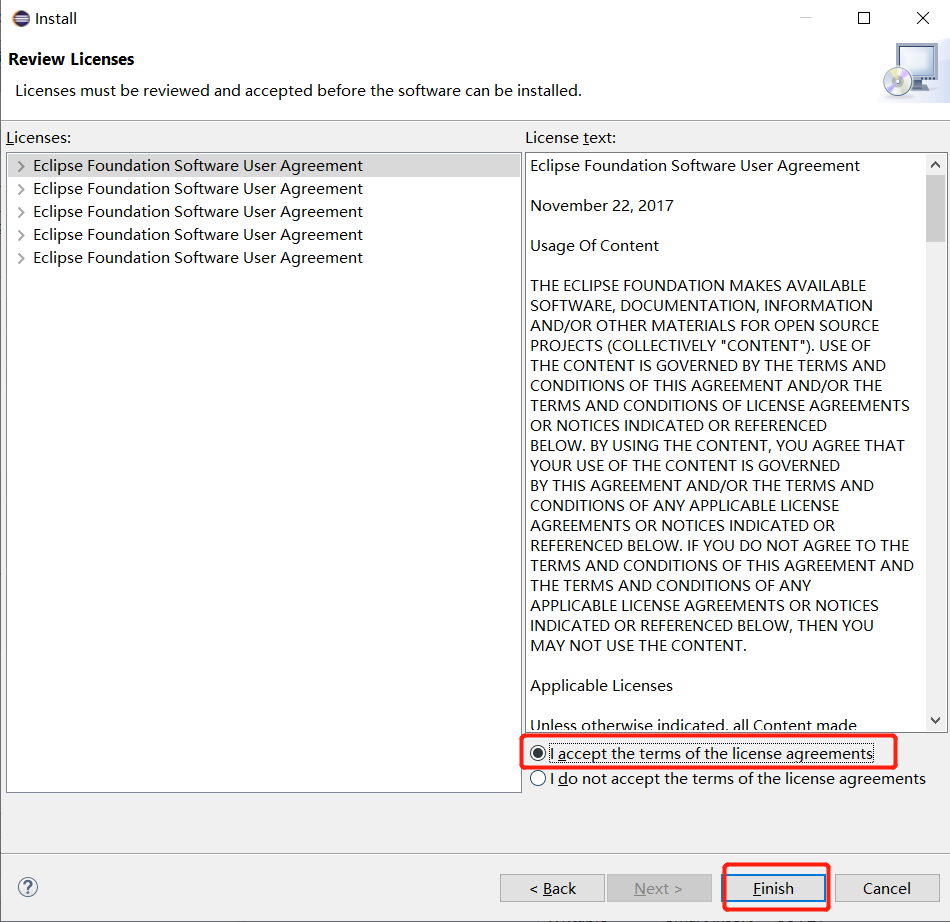Screen dimensions: 950x922
Task: Click inside the license text area at 'Usage Of Content'
Action: click(594, 246)
